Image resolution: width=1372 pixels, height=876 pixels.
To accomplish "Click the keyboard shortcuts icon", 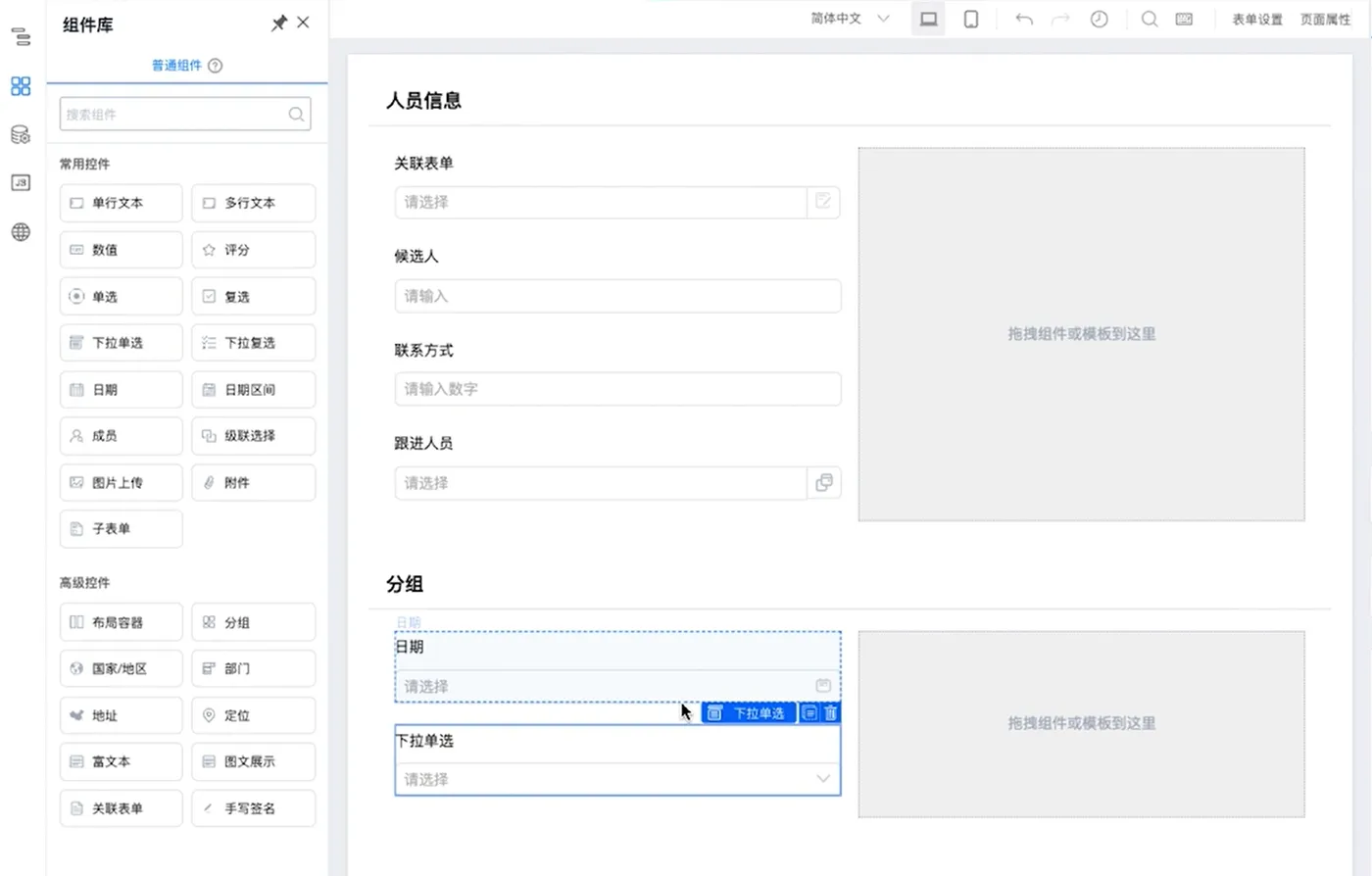I will (x=1184, y=19).
